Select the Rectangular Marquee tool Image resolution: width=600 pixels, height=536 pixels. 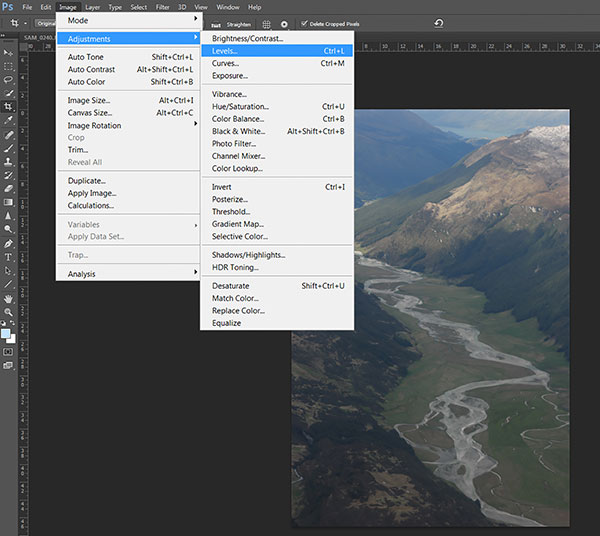click(x=8, y=64)
